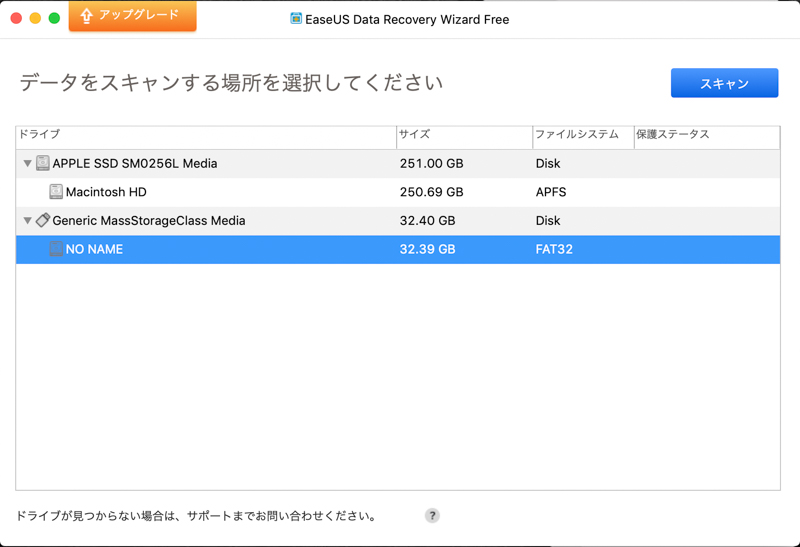
Task: Click the upgrade arrow icon on orange button
Action: click(86, 15)
